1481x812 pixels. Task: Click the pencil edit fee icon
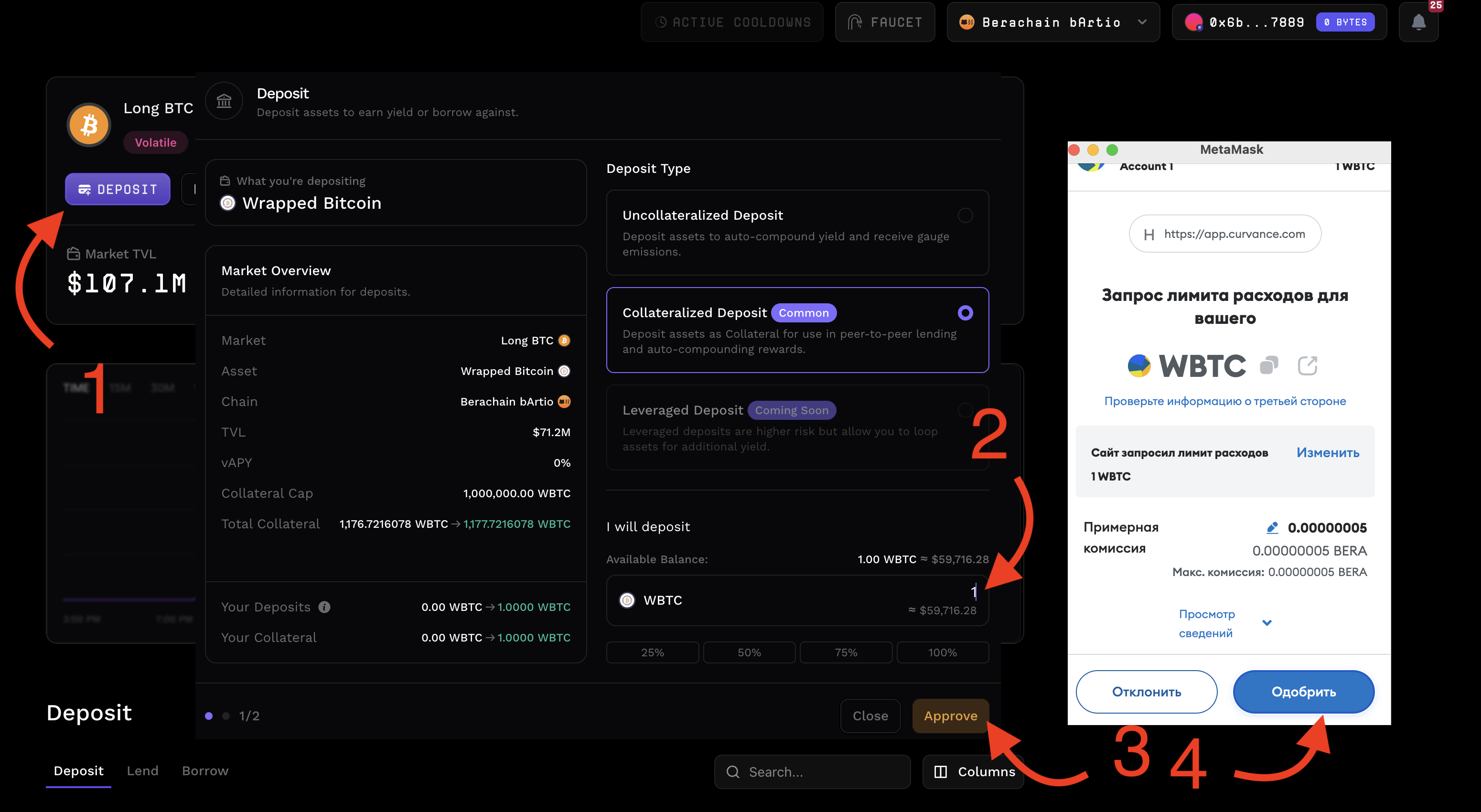1272,527
